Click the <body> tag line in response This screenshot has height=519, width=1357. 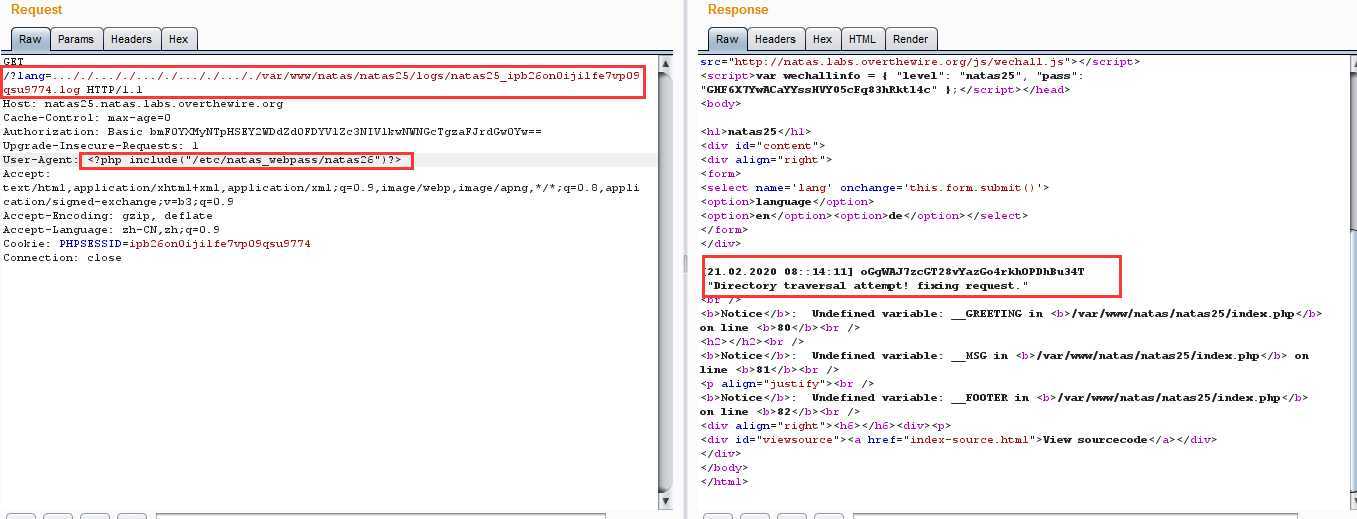(x=720, y=104)
